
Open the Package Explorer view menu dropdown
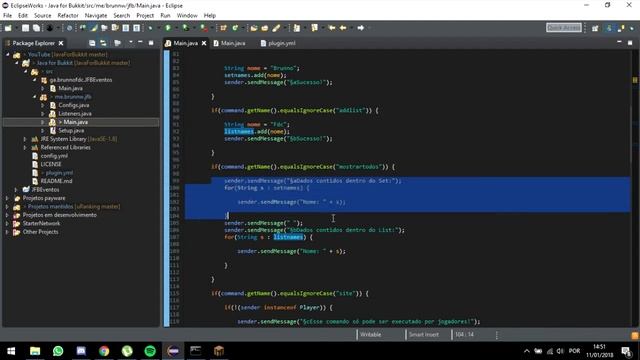click(130, 42)
